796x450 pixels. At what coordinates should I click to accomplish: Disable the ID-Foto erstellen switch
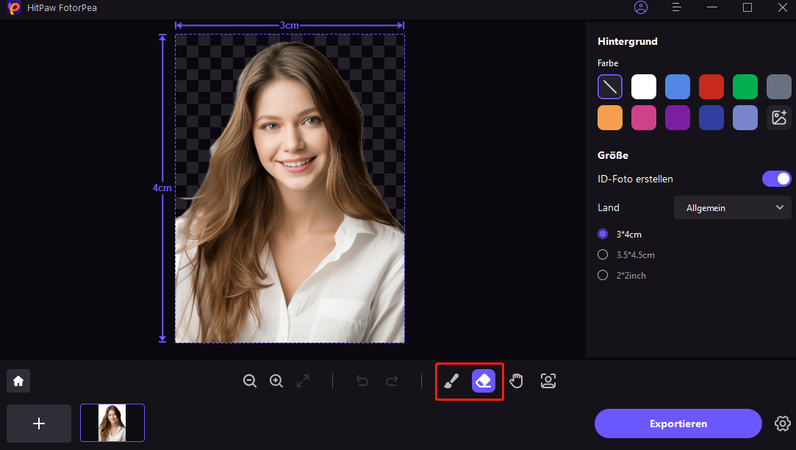(x=776, y=179)
